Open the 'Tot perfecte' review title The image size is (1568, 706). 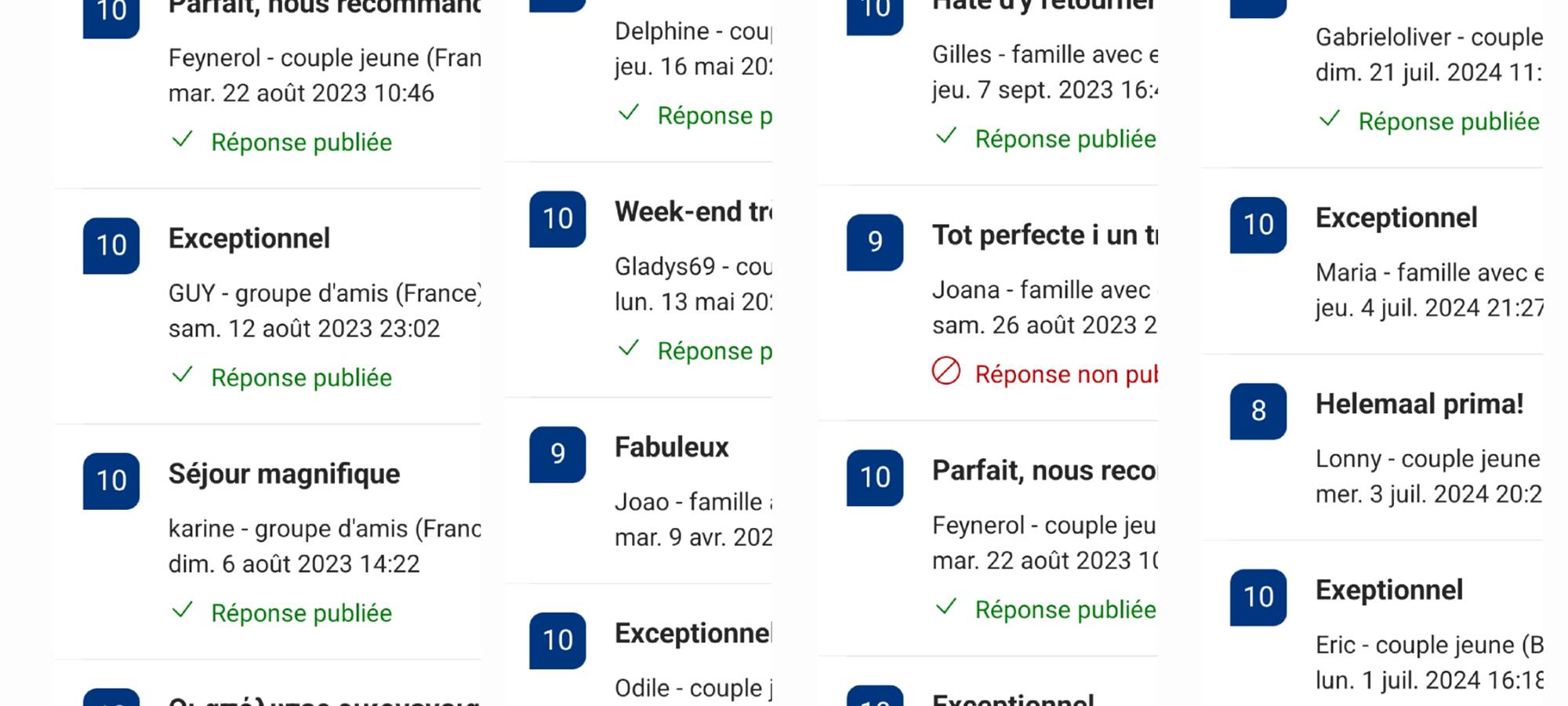coord(1044,235)
